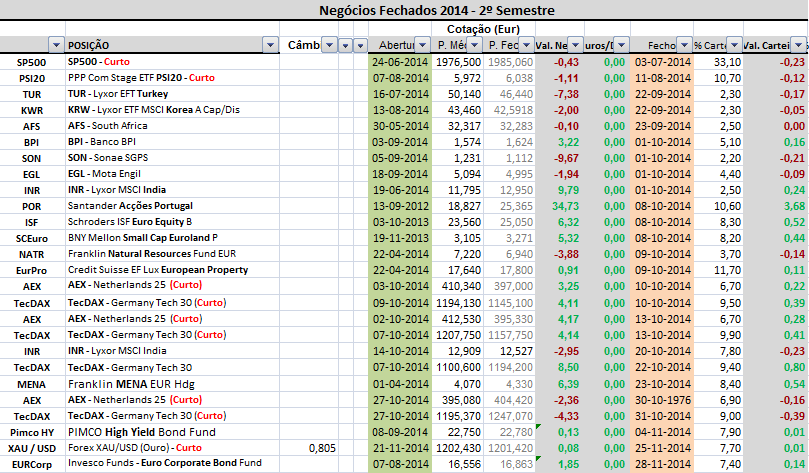Open the P. Méd column filter dropdown

(x=475, y=45)
